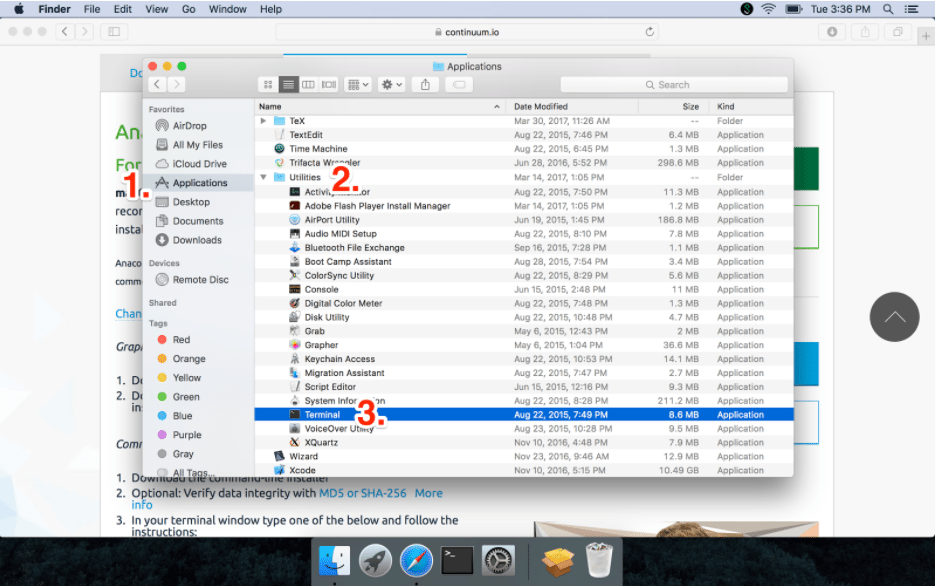
Task: Go back in the Finder window
Action: [157, 84]
